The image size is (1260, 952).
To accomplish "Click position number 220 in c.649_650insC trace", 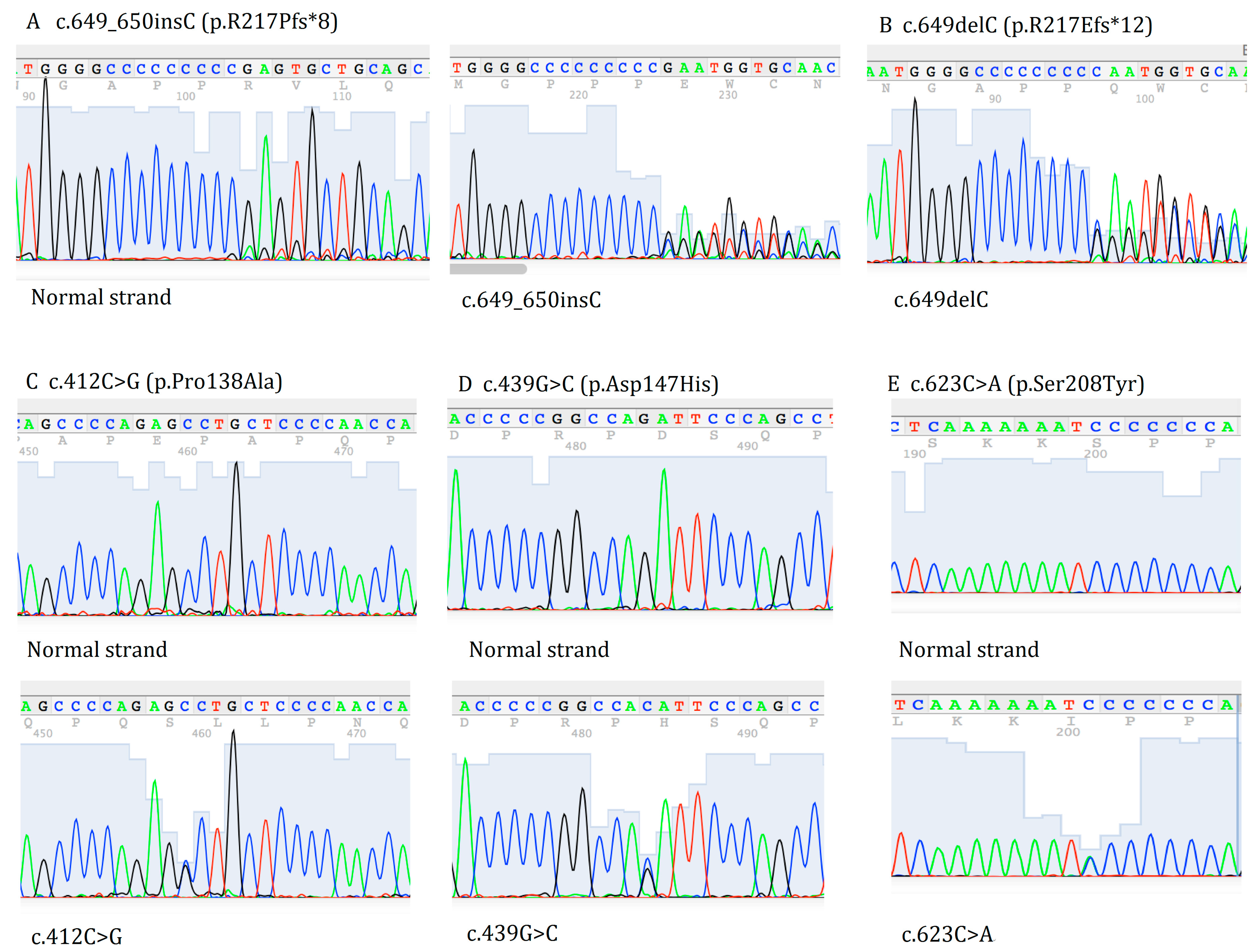I will click(578, 95).
